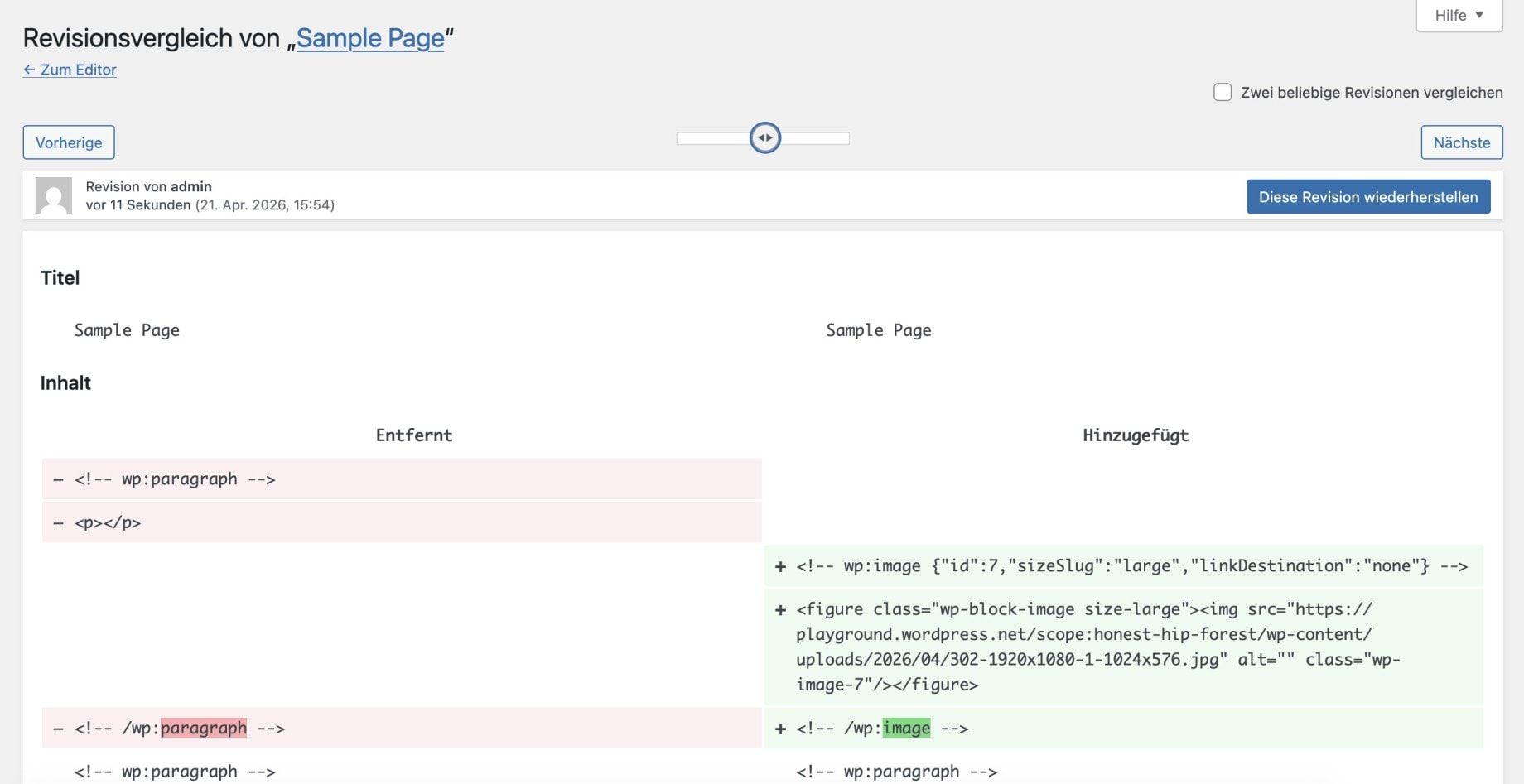Viewport: 1524px width, 784px height.
Task: Click the added wp:image JSON comment line
Action: [1124, 566]
